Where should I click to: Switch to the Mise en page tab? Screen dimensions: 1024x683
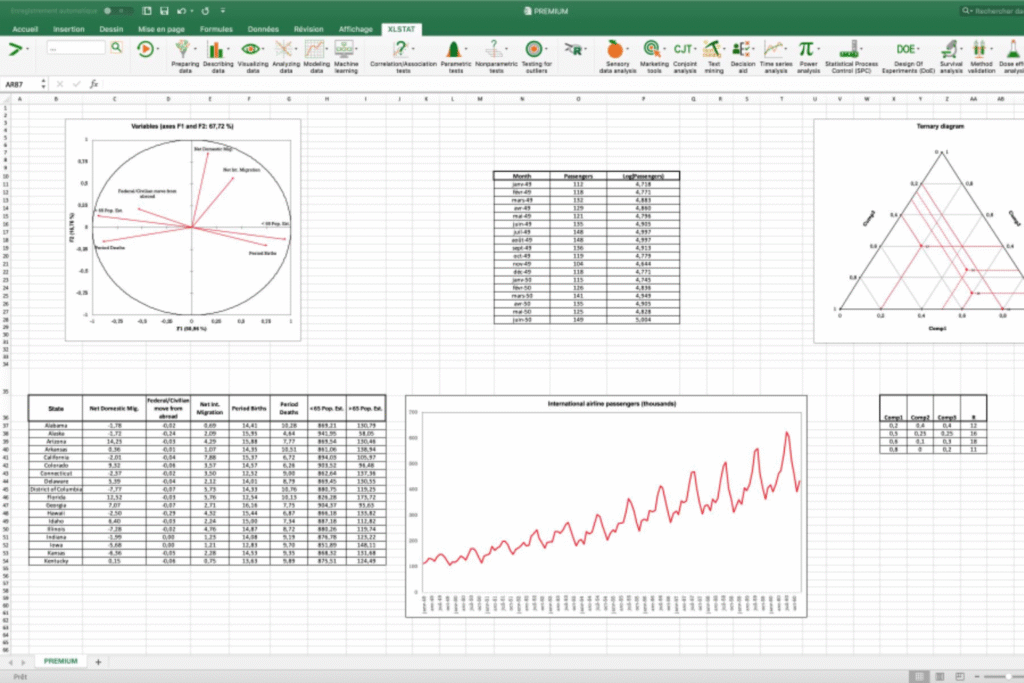[161, 29]
